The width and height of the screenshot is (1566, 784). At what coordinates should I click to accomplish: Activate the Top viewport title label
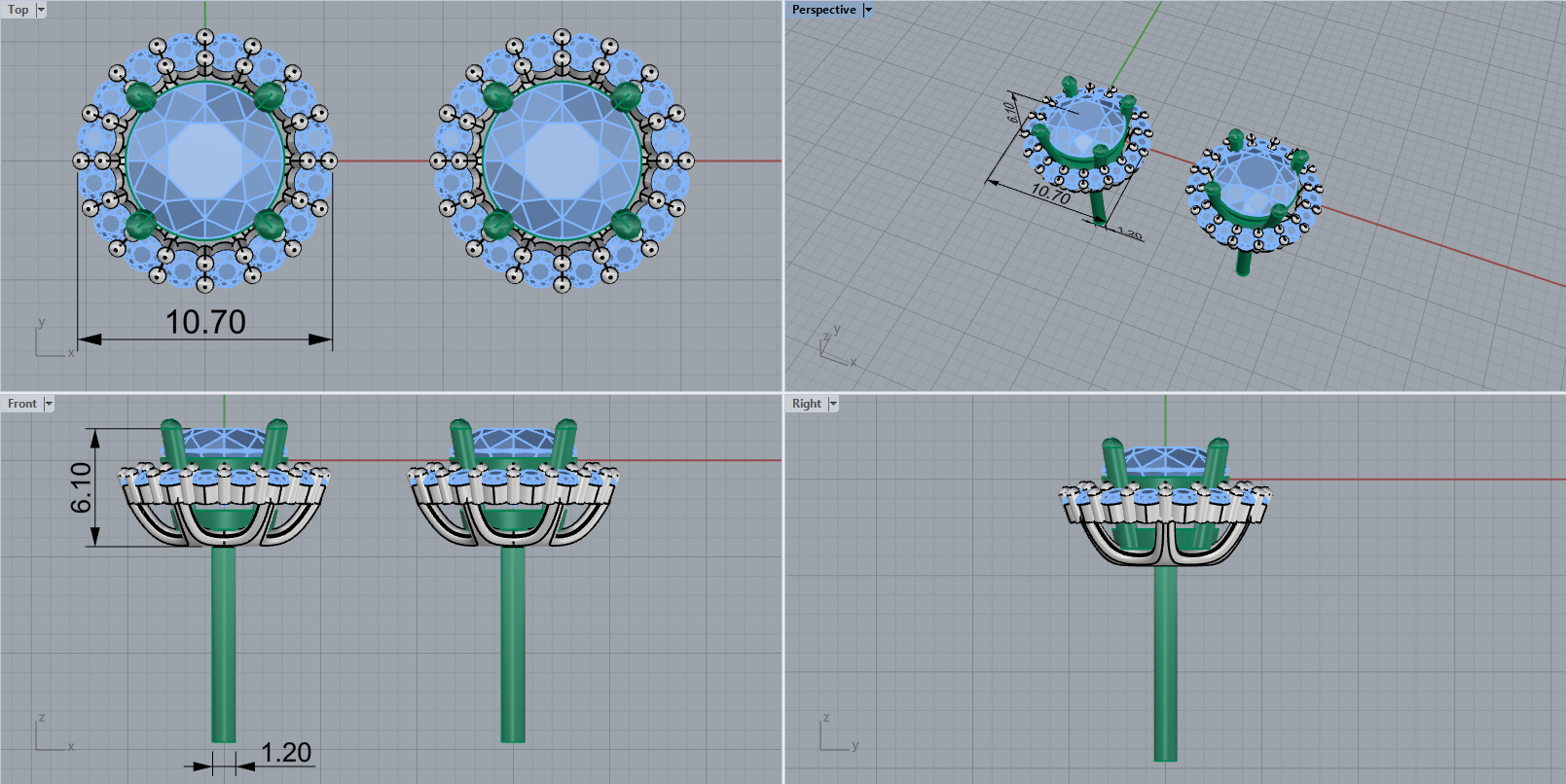[x=18, y=10]
